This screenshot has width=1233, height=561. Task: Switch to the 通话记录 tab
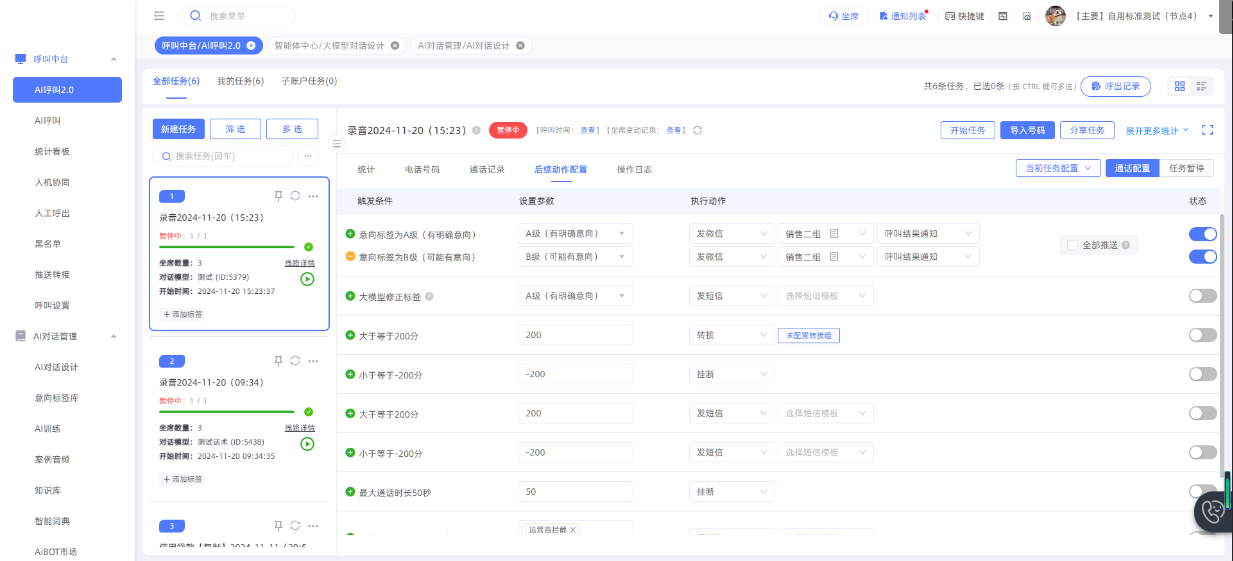pyautogui.click(x=487, y=169)
